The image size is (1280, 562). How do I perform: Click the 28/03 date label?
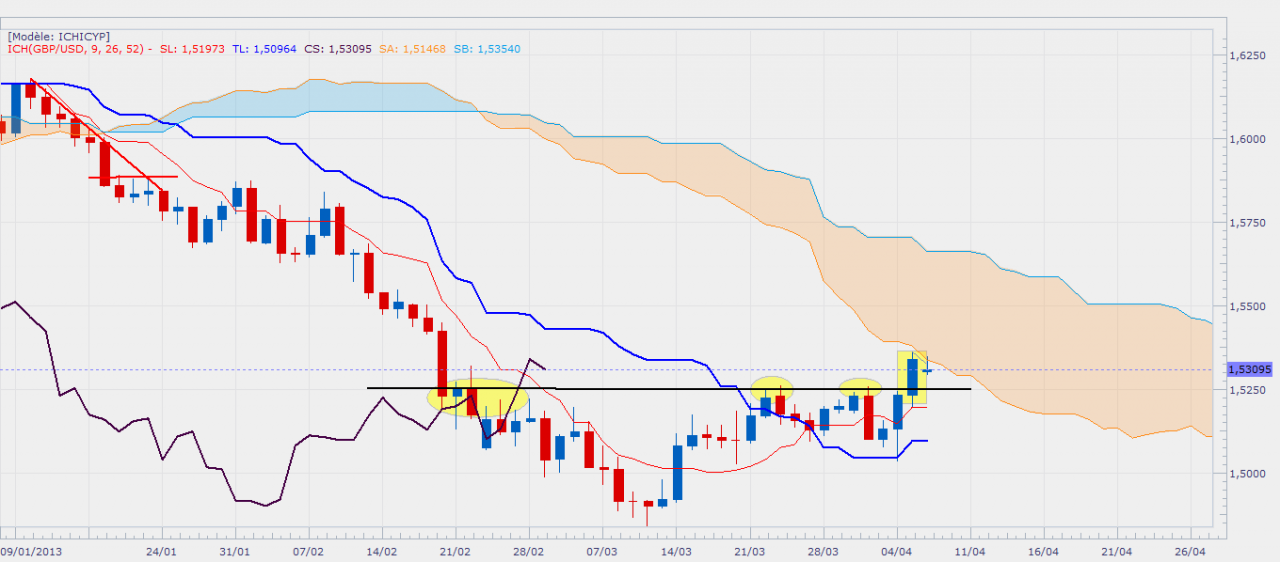click(x=824, y=552)
